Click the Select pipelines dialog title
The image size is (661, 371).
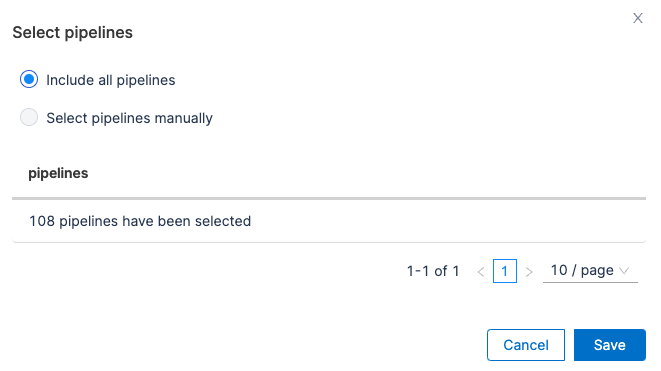pyautogui.click(x=73, y=32)
